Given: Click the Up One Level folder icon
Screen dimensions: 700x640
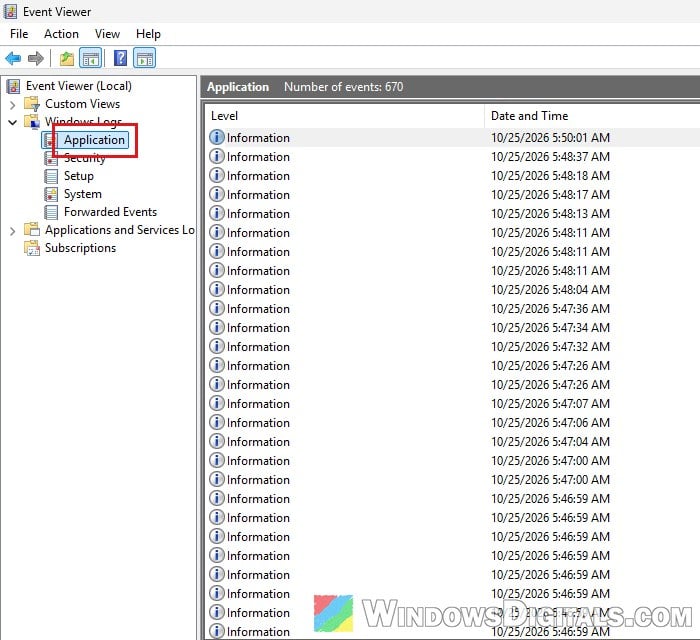Looking at the screenshot, I should [67, 58].
